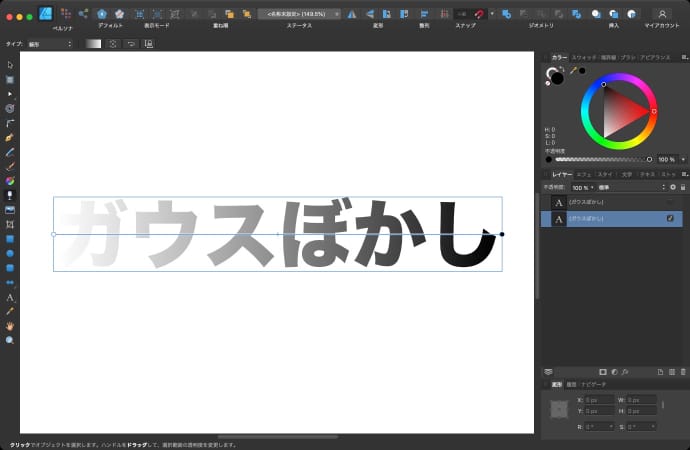
Task: Click the opacity slider in Color panel
Action: tap(600, 159)
